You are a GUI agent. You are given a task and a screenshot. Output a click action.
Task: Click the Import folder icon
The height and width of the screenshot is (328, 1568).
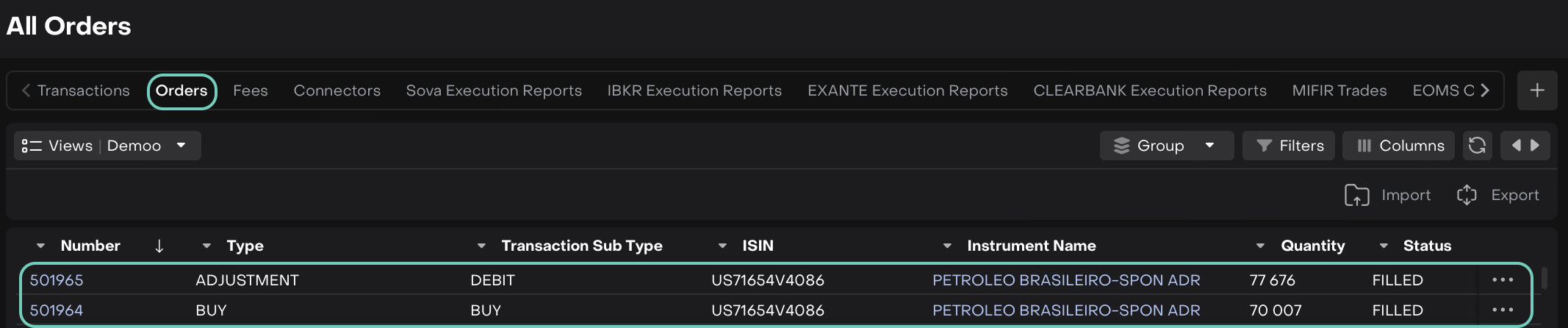1356,195
